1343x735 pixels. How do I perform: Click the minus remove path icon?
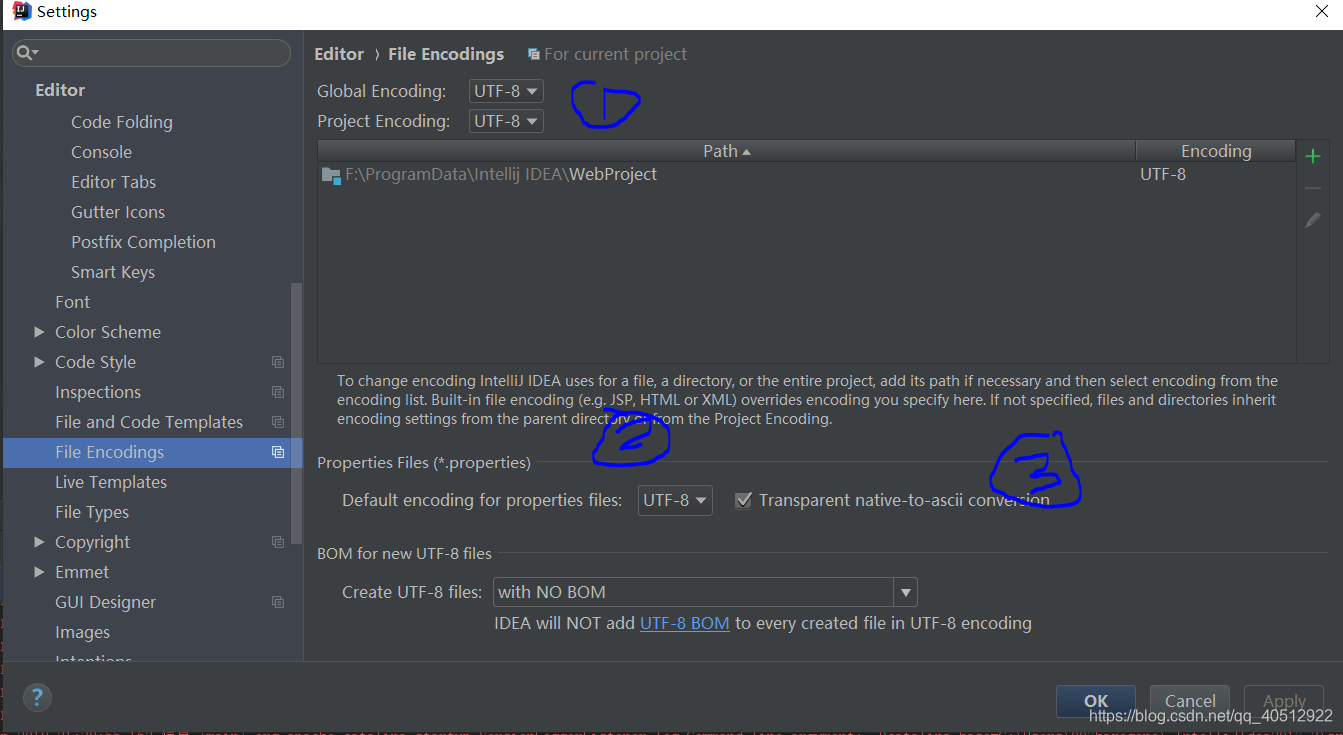pyautogui.click(x=1313, y=188)
